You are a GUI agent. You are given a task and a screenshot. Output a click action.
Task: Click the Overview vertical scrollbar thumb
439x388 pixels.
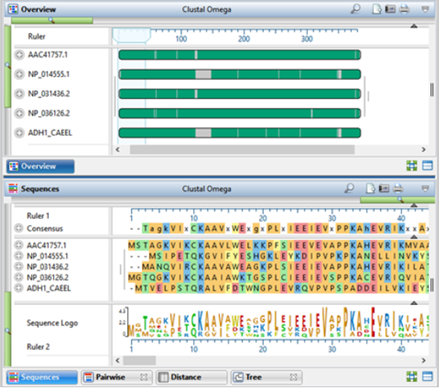[x=432, y=90]
